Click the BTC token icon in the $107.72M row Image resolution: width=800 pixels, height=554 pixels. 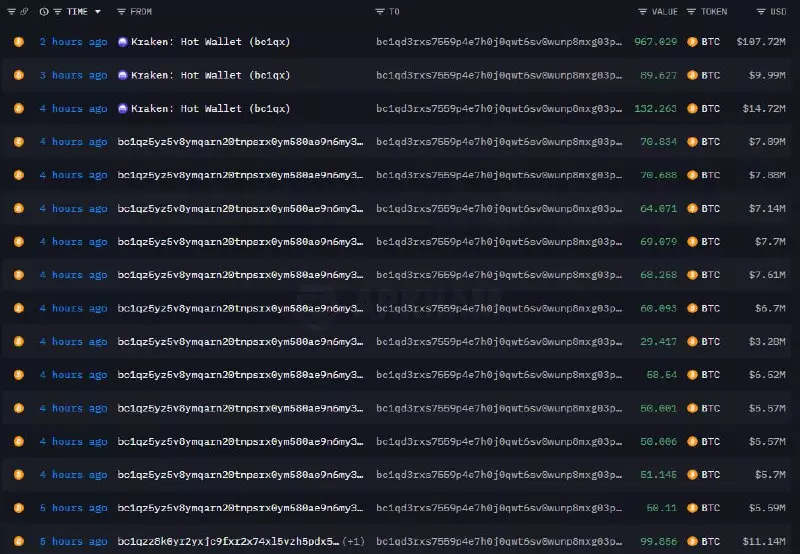pyautogui.click(x=691, y=42)
